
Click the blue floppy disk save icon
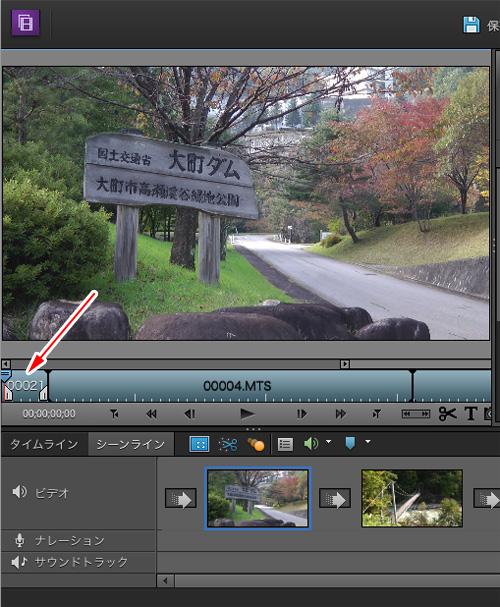click(471, 25)
